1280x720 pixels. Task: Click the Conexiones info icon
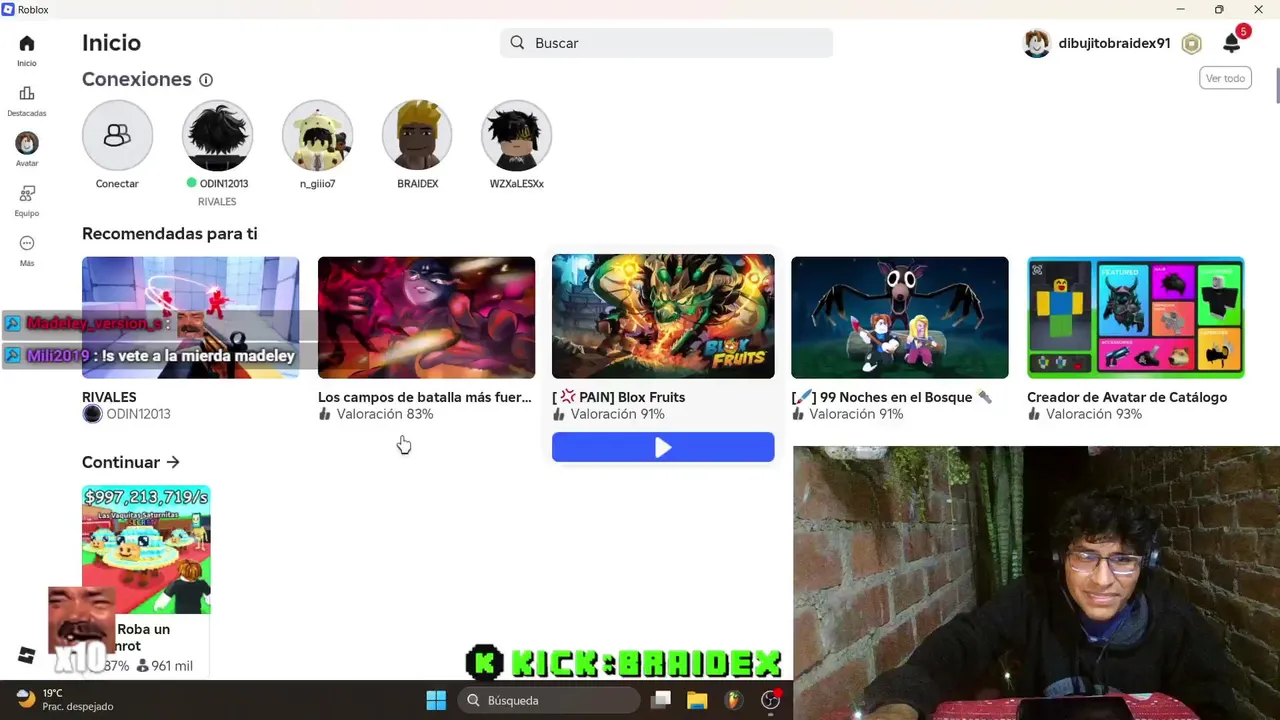click(206, 80)
